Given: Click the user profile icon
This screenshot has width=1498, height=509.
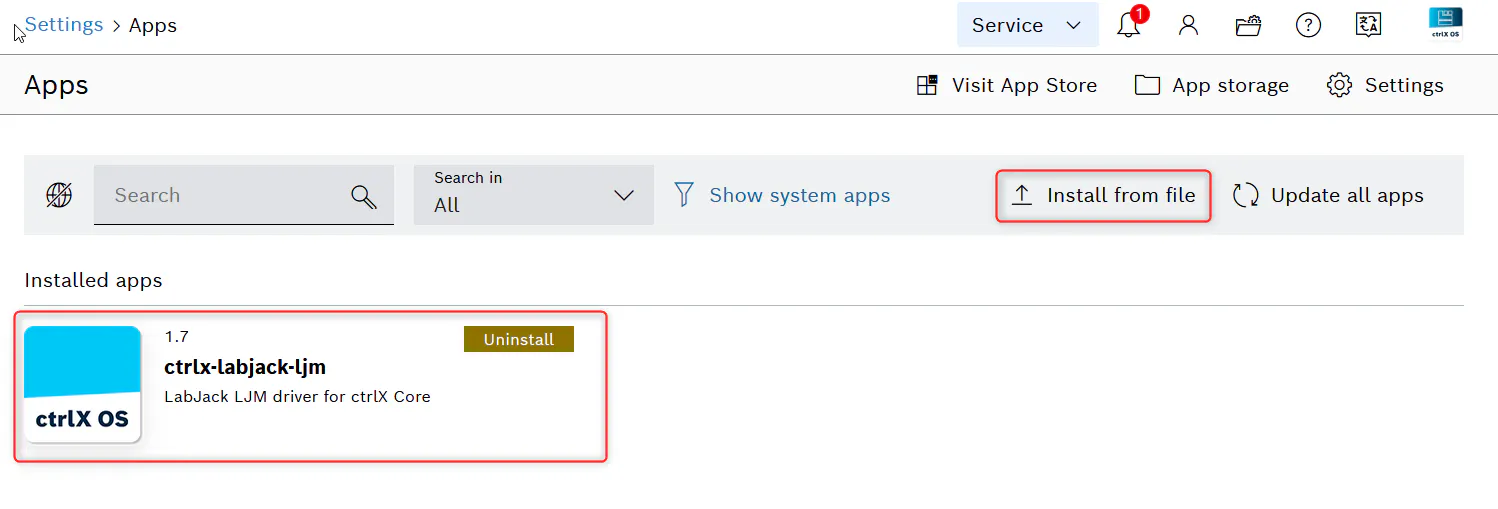Looking at the screenshot, I should (1188, 25).
